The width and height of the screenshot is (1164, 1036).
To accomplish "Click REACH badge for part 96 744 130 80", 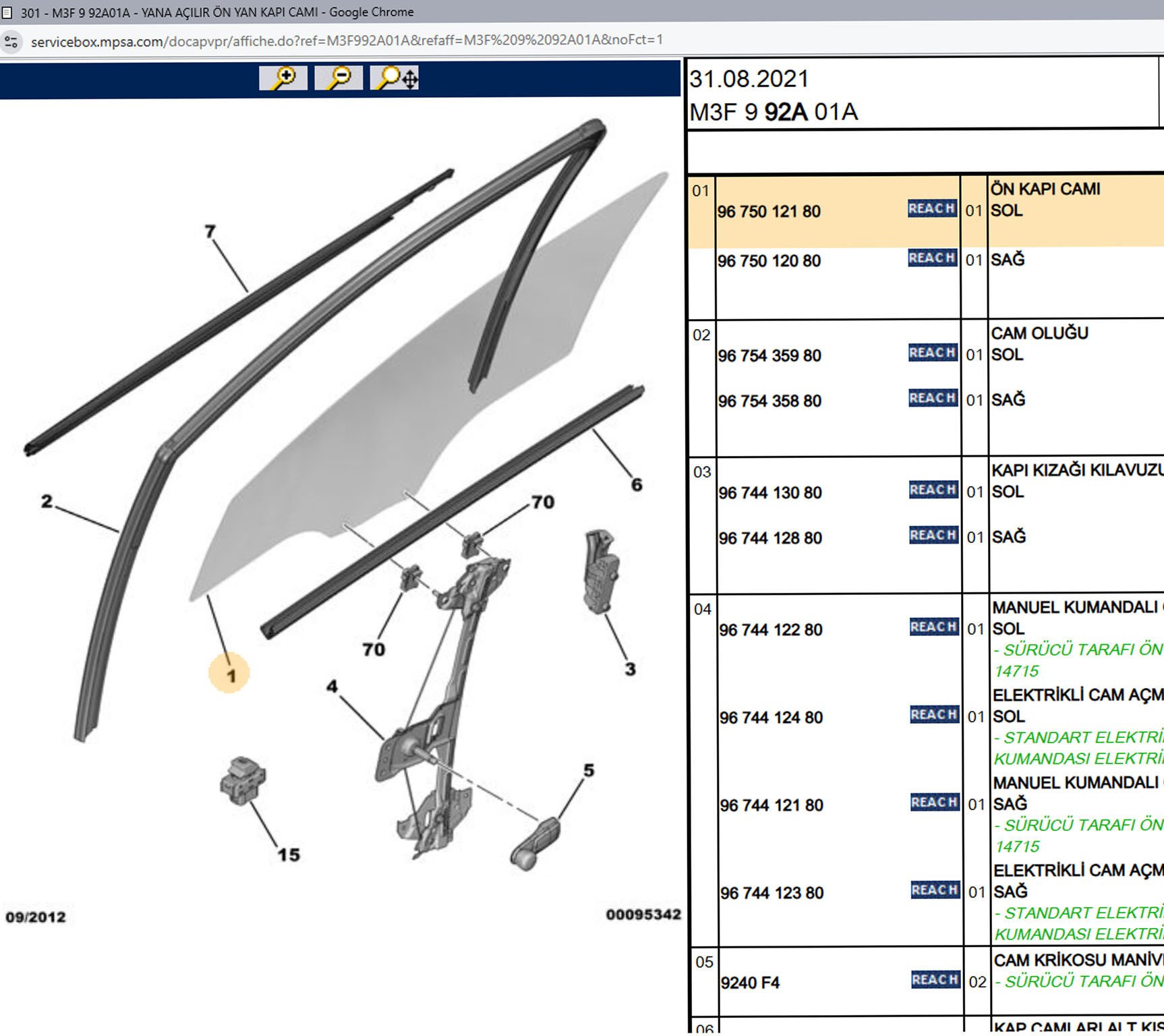I will (933, 490).
